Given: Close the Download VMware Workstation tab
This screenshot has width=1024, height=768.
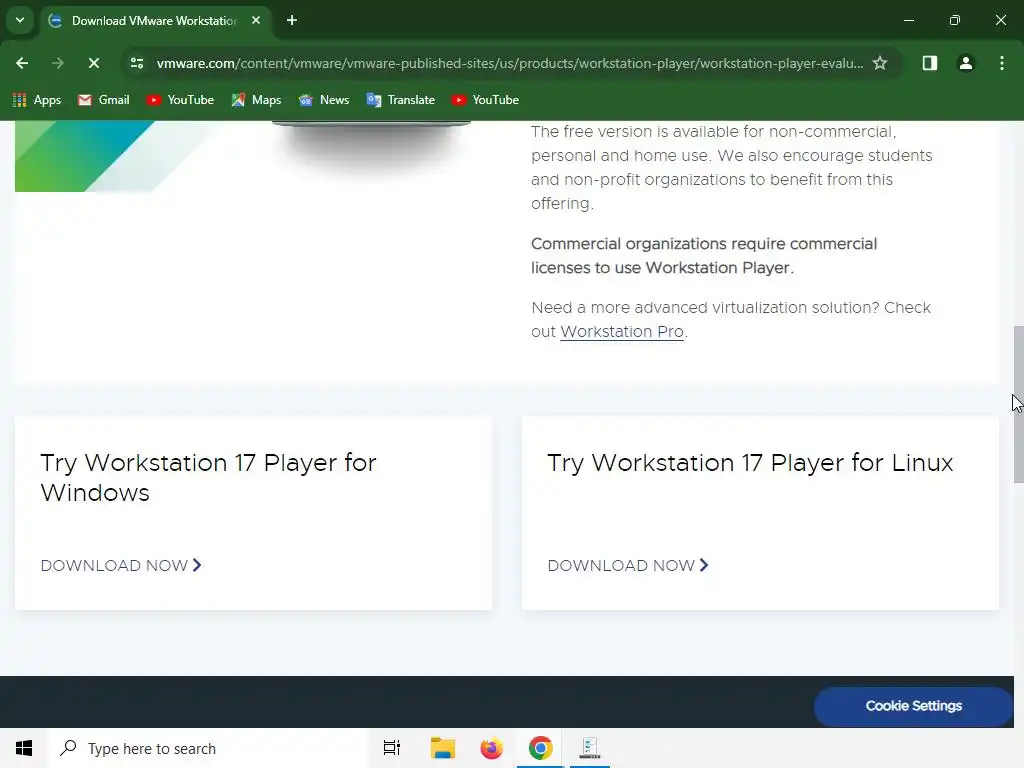Looking at the screenshot, I should [x=256, y=20].
